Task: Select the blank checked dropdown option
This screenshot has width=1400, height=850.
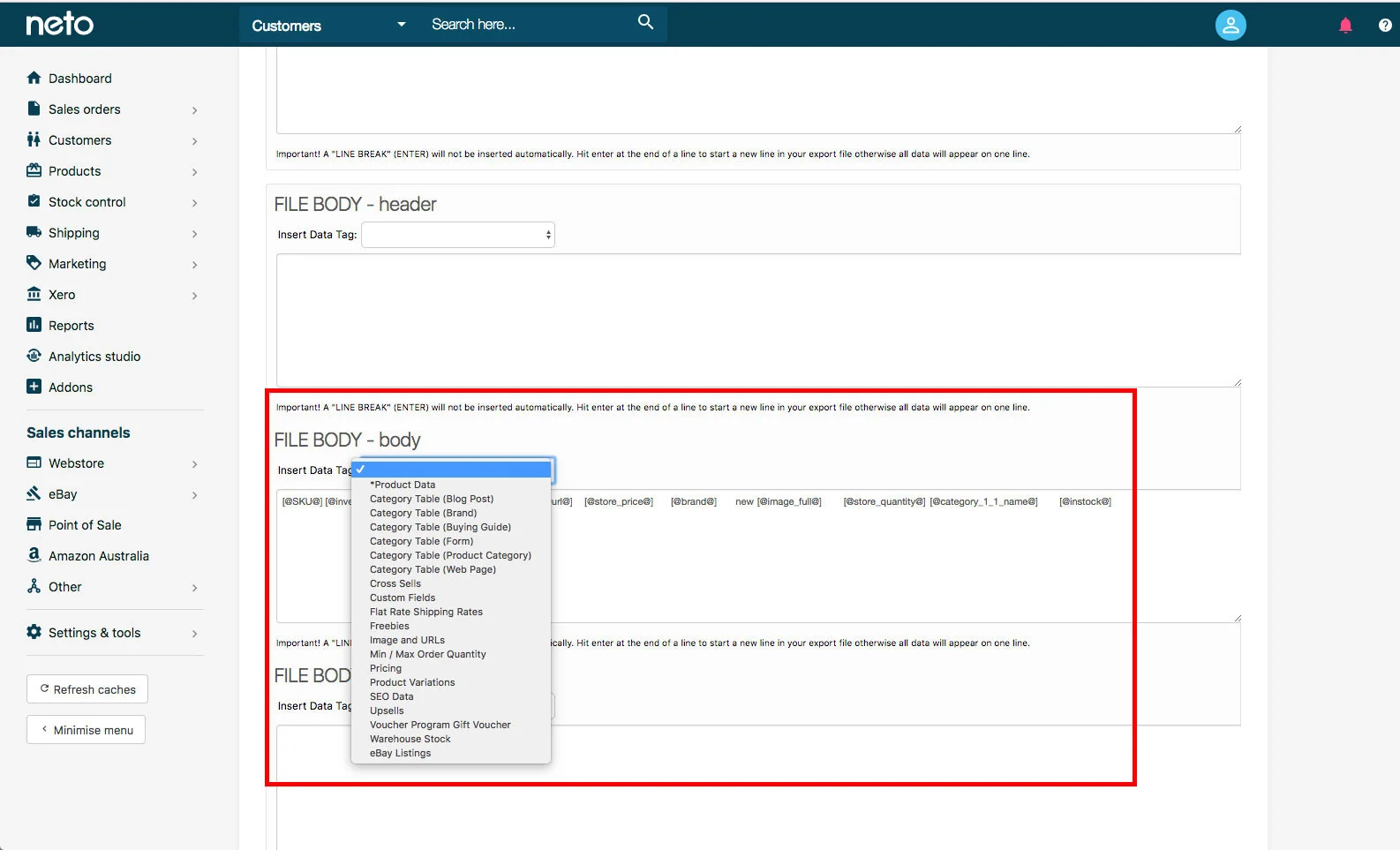Action: [x=451, y=470]
